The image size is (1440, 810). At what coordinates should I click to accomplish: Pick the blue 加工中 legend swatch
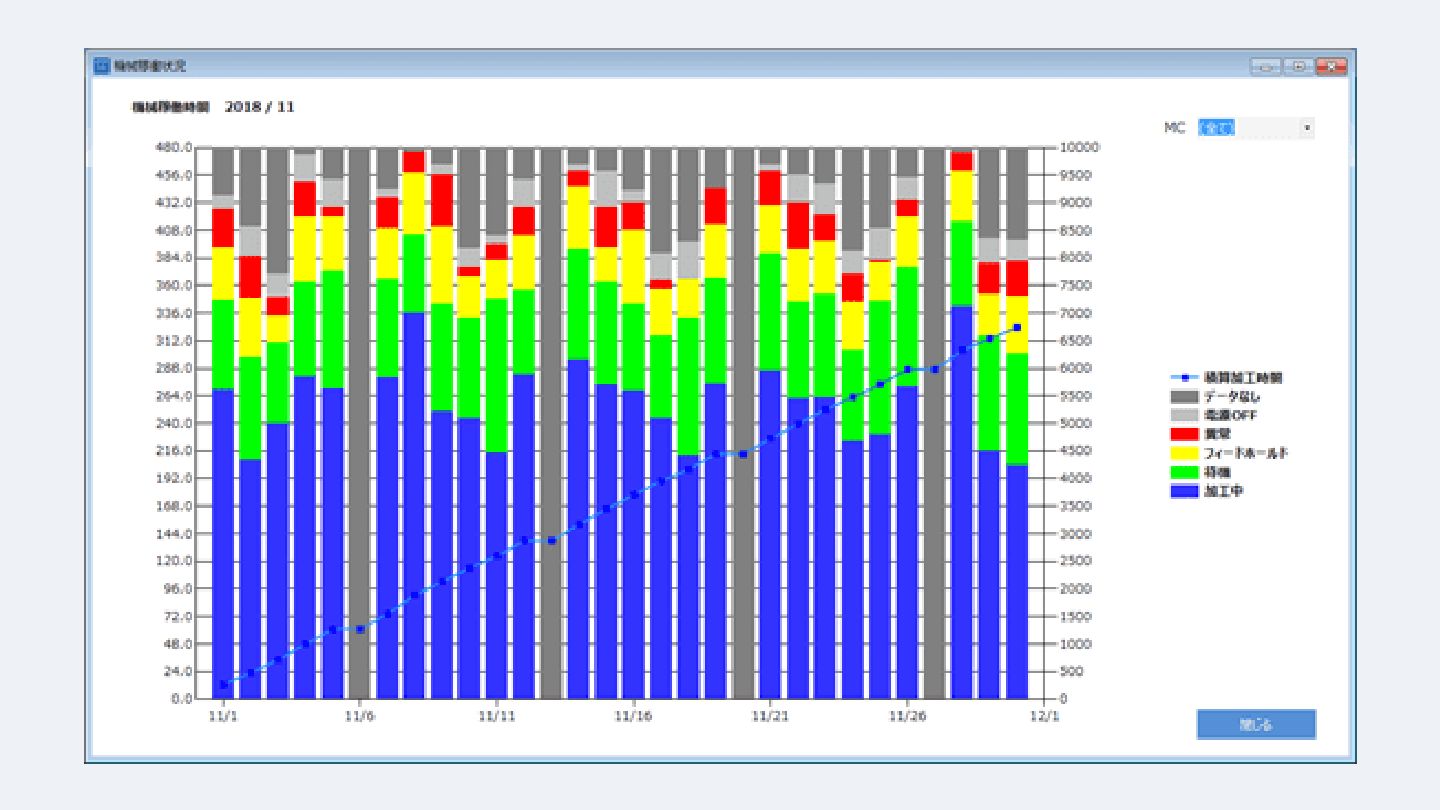pos(1184,491)
